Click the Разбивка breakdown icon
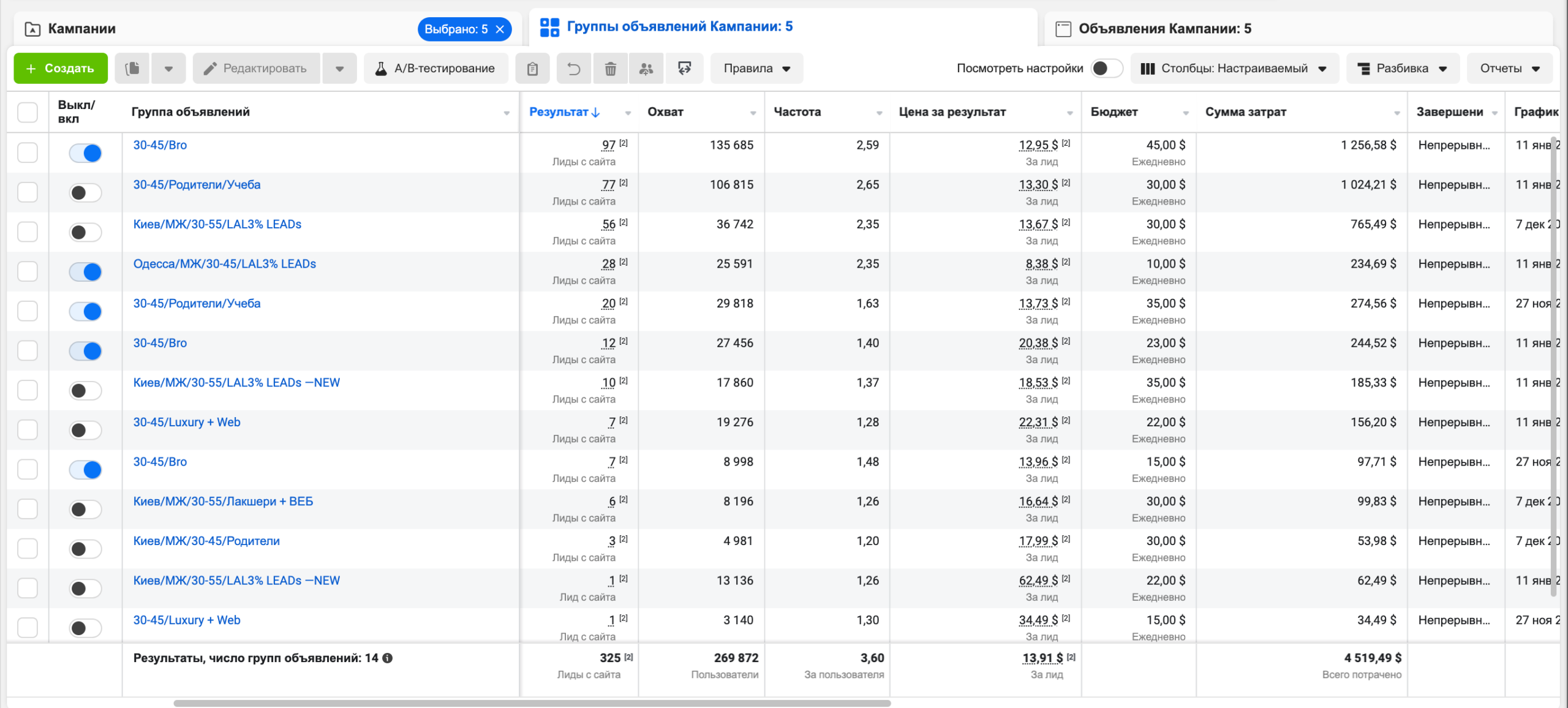Viewport: 1568px width, 708px height. click(x=1364, y=69)
